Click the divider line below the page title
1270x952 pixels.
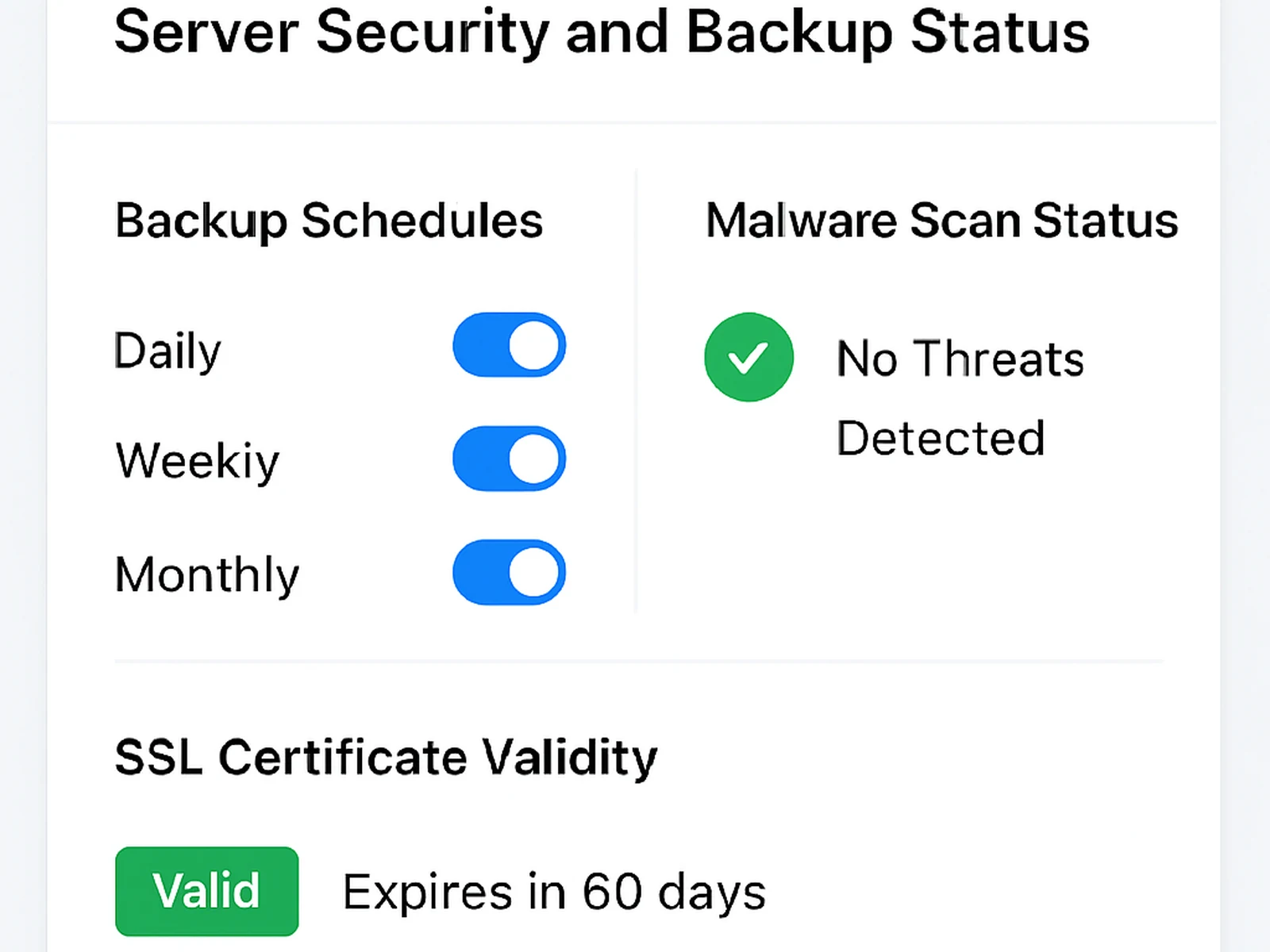coord(632,123)
